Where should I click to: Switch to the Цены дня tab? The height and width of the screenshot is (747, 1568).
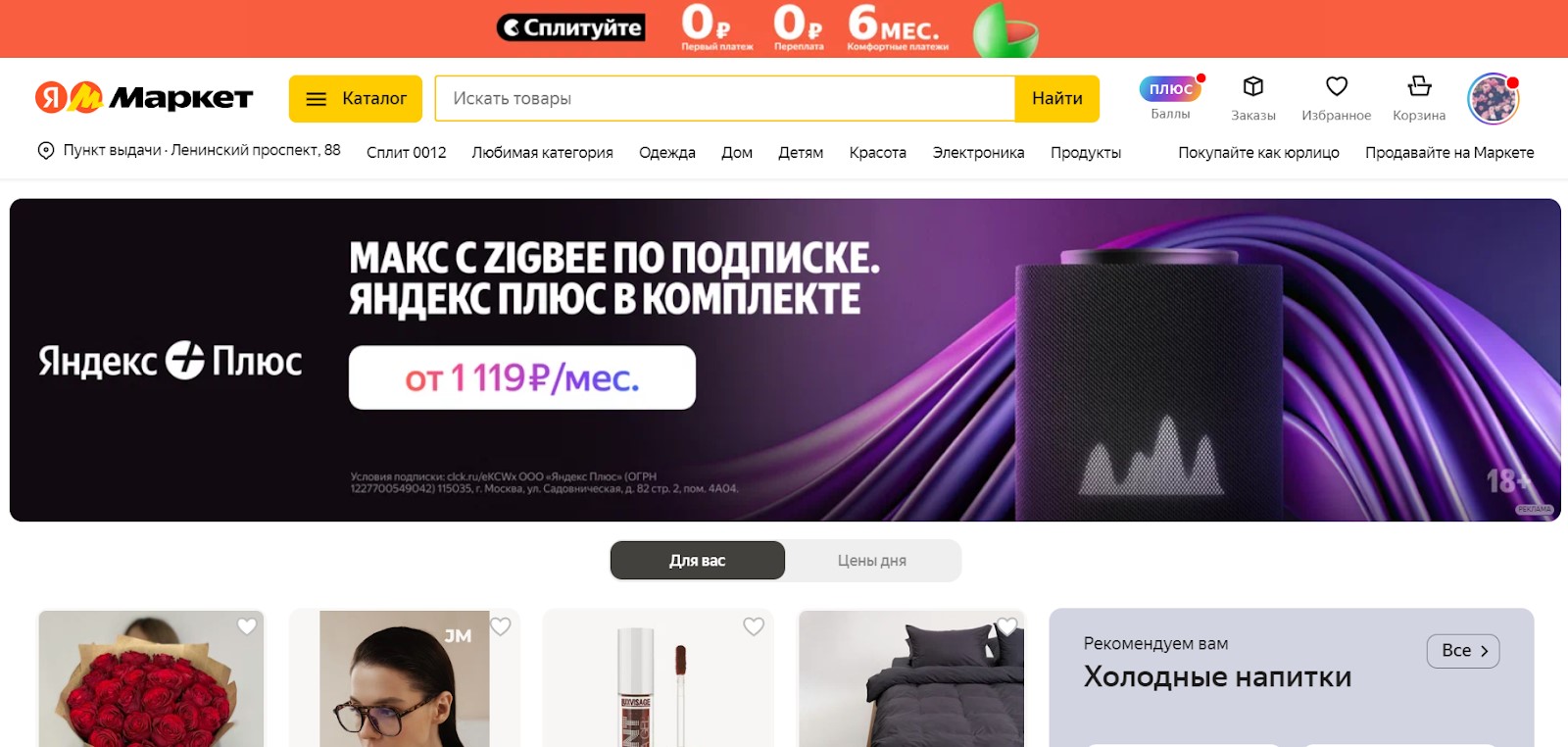(x=872, y=561)
